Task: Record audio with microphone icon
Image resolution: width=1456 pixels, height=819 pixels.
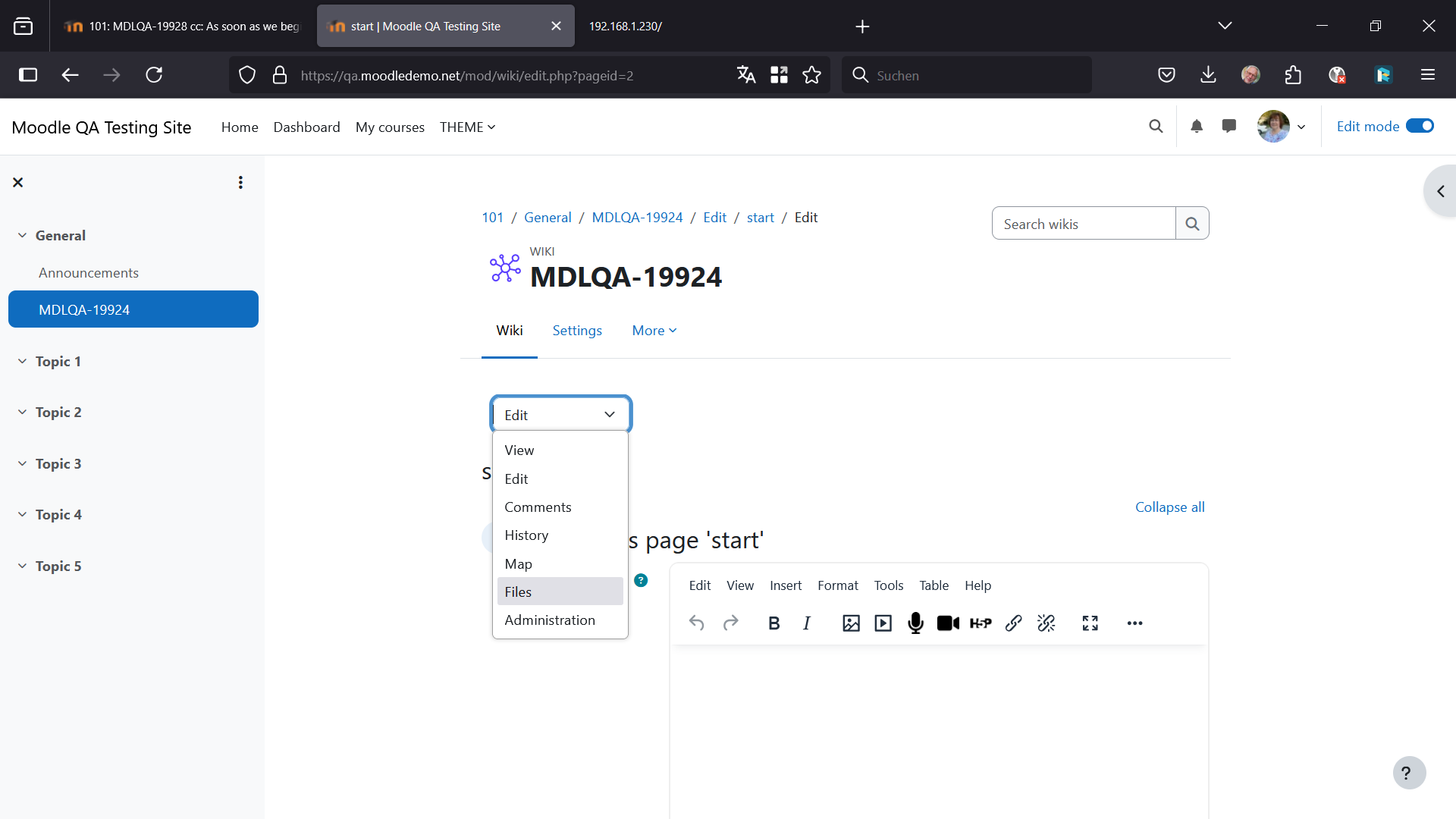Action: [916, 623]
